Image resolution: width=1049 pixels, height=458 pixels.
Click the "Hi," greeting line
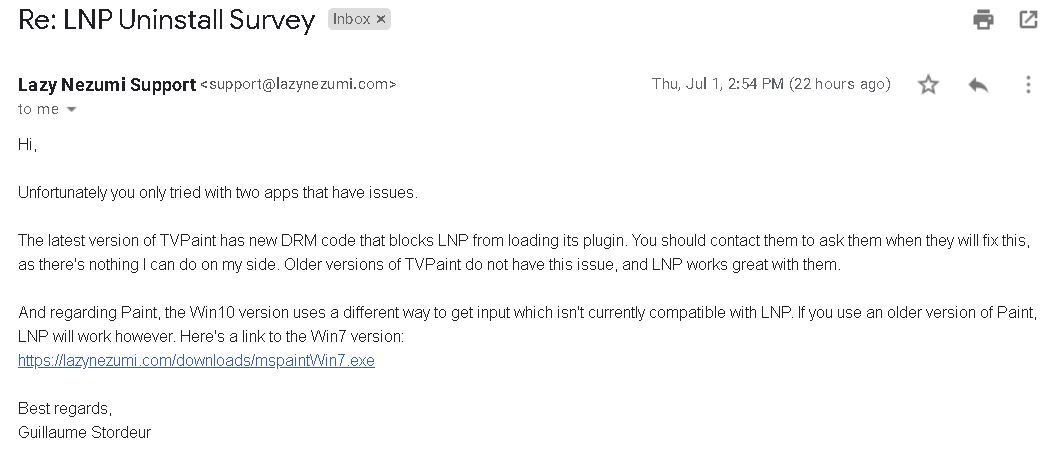pyautogui.click(x=27, y=144)
